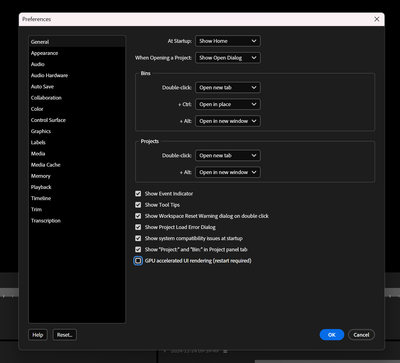Open the Bins Double-click dropdown
400x363 pixels.
pos(228,88)
